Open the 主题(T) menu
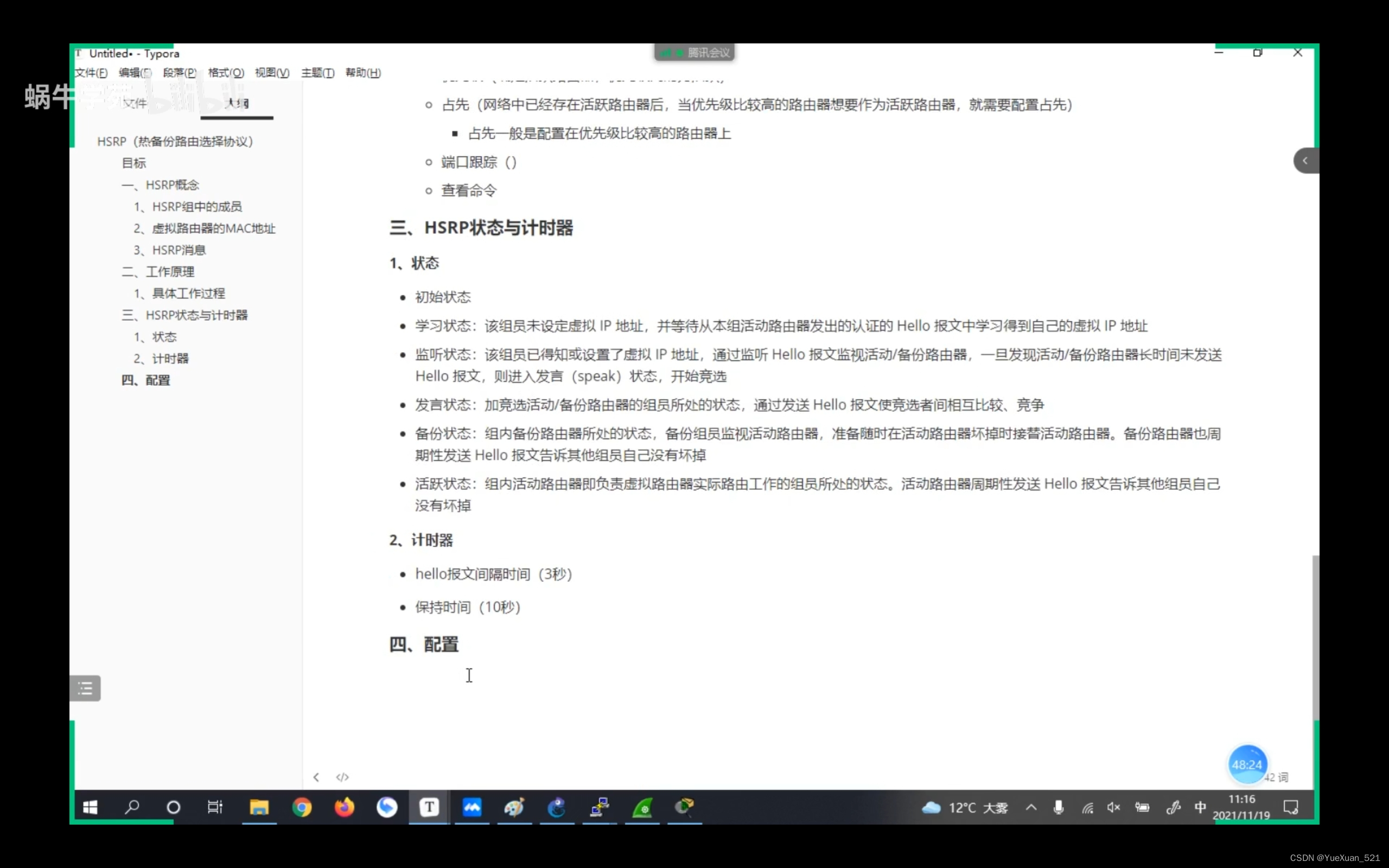Screen dimensions: 1389x868 317,73
